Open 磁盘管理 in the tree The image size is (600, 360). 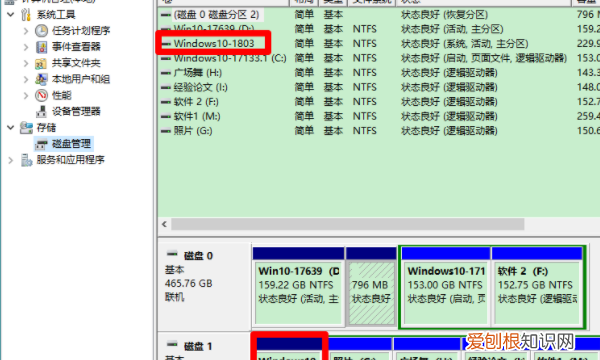click(72, 144)
